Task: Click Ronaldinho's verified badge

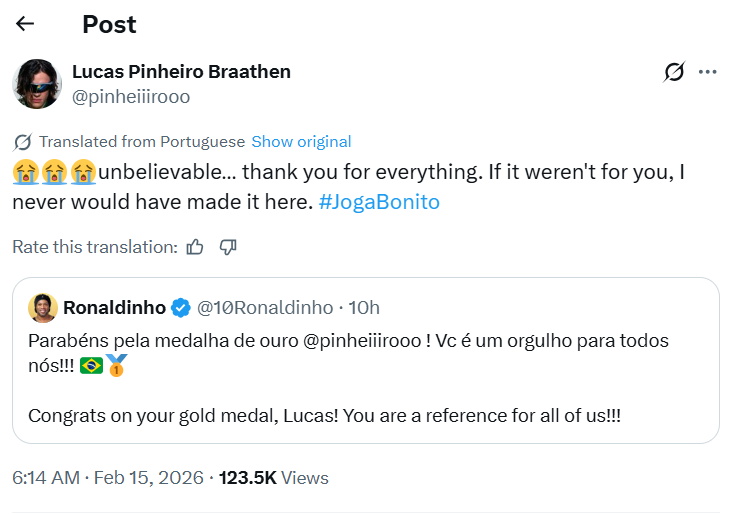Action: click(181, 307)
